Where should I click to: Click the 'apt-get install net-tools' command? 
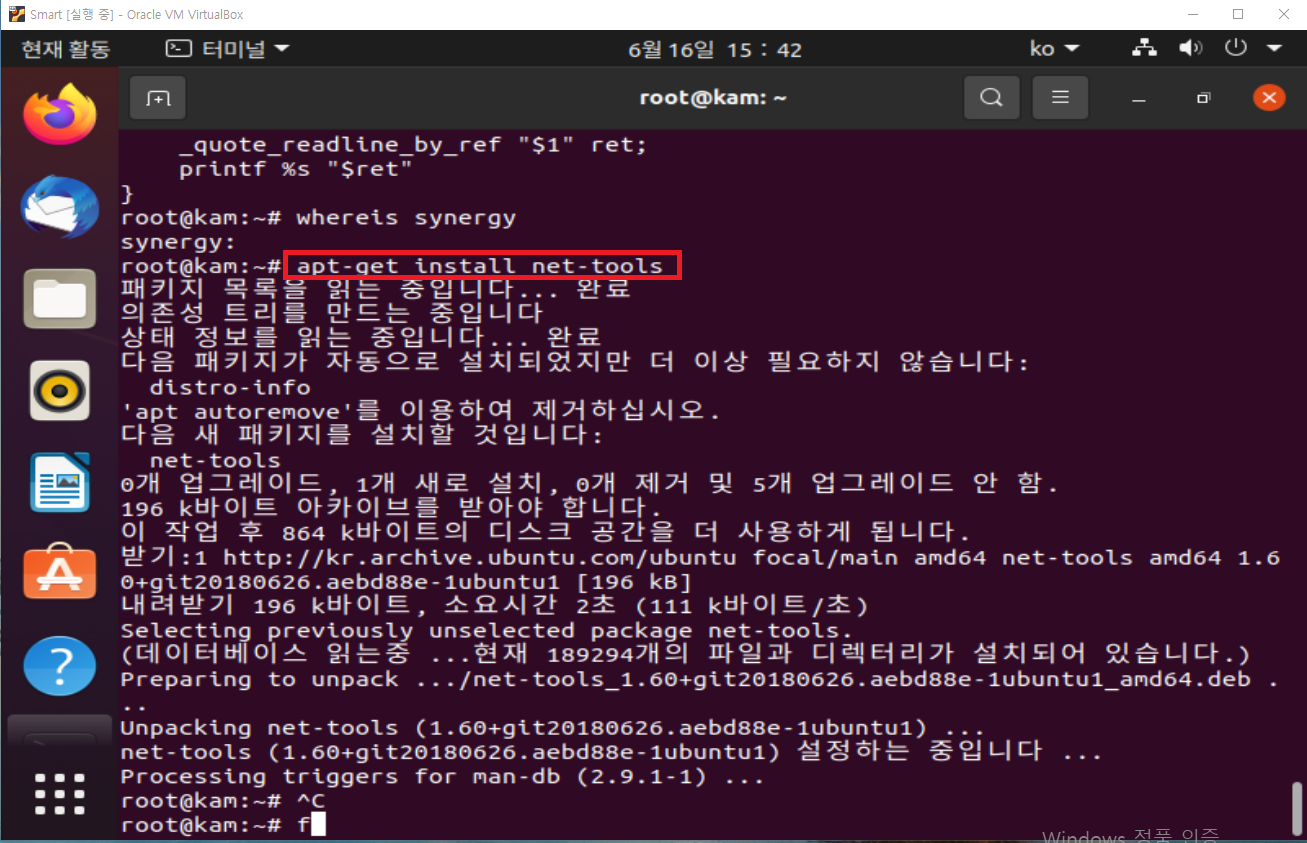pos(480,266)
